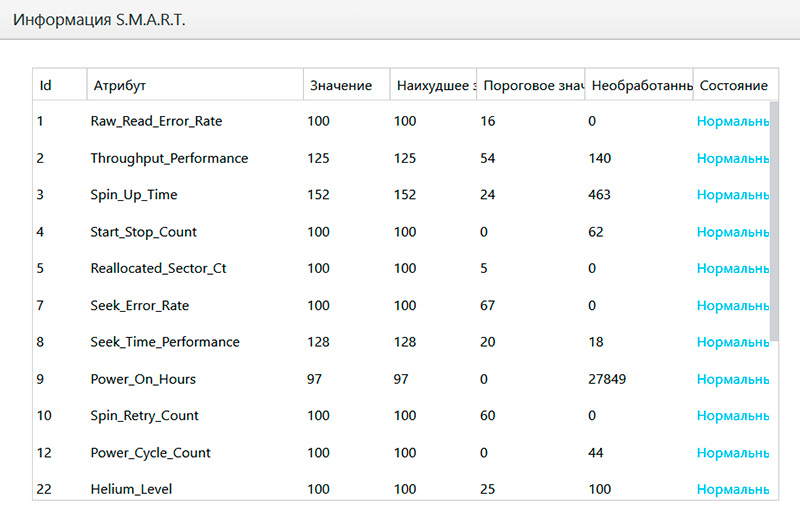
Task: Select the Raw_Read_Error_Rate attribute row
Action: [x=156, y=121]
